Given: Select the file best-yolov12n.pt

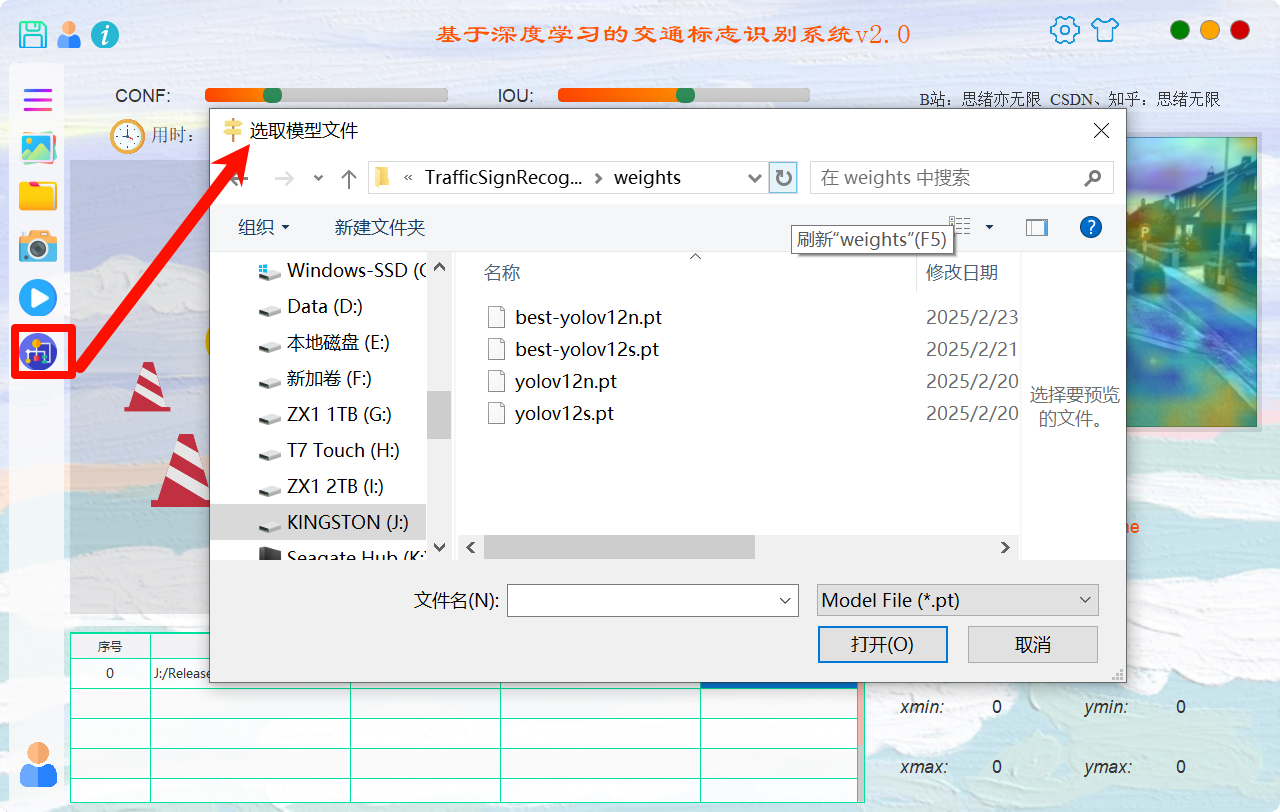Looking at the screenshot, I should tap(588, 317).
